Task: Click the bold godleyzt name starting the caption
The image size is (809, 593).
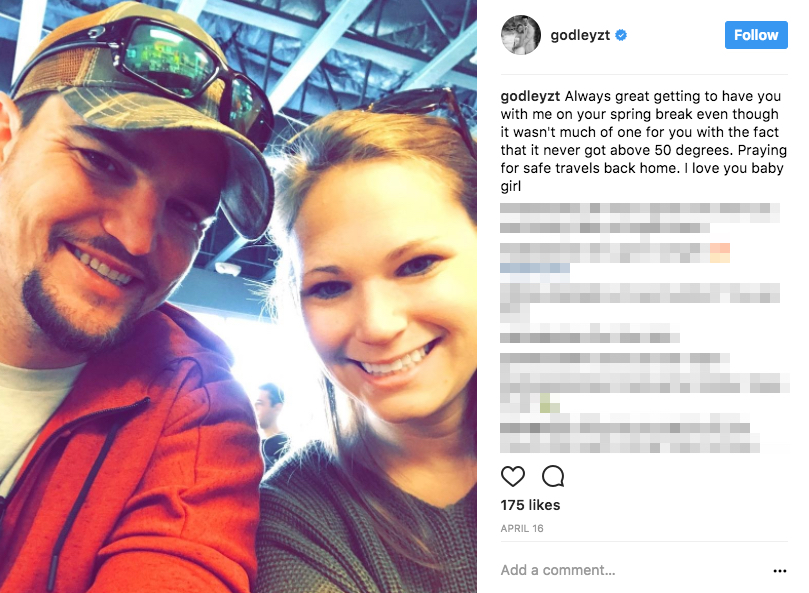Action: 530,97
